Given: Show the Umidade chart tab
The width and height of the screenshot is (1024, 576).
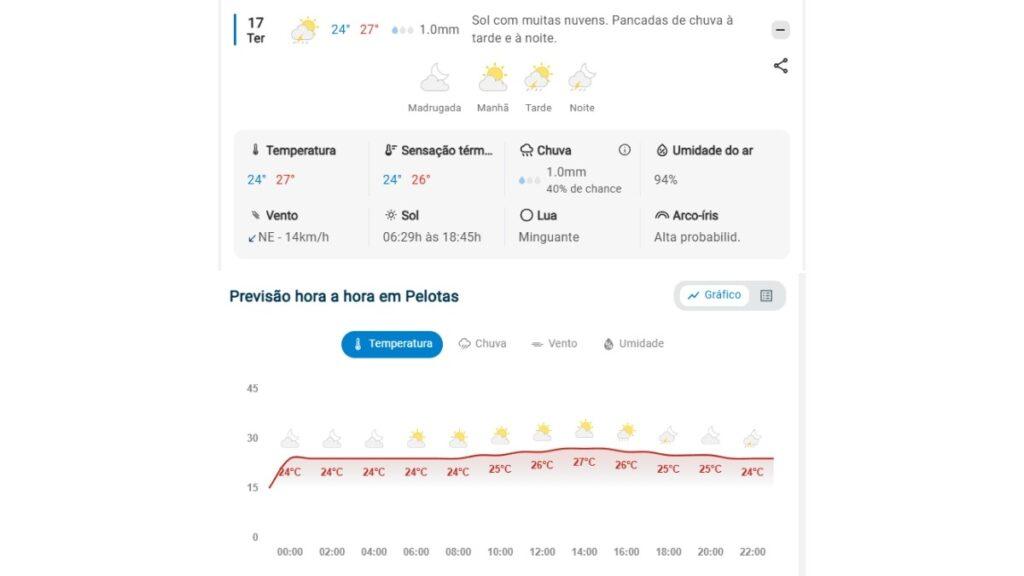Looking at the screenshot, I should [x=633, y=344].
